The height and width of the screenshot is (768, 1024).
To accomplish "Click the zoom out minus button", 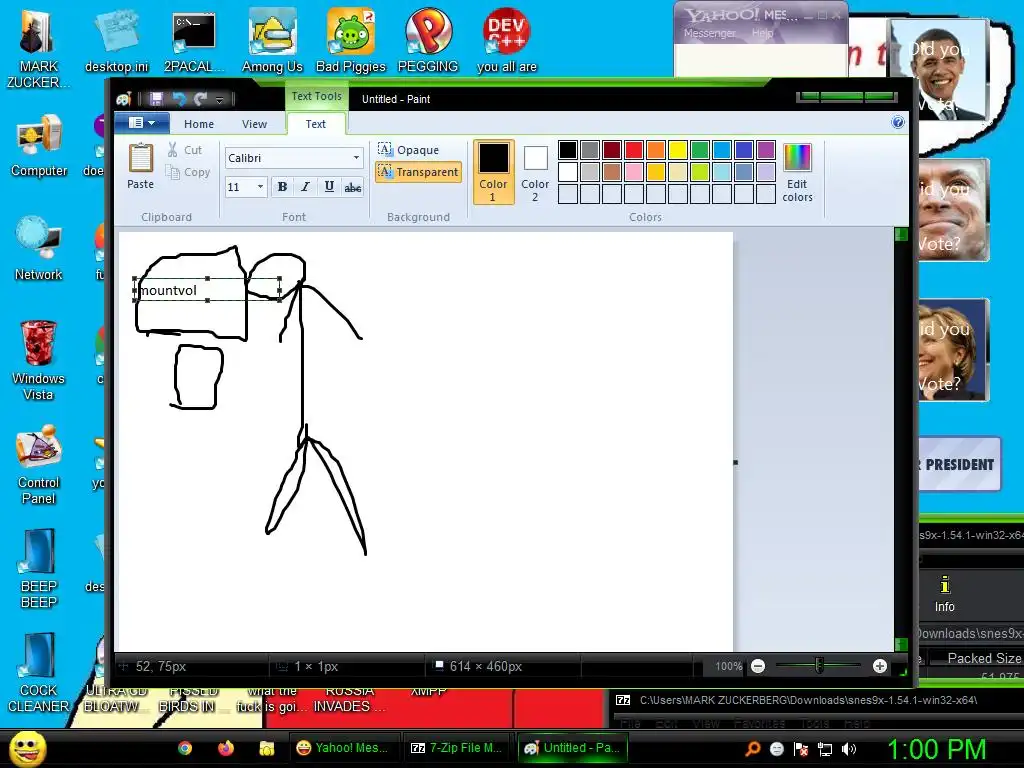I will coord(758,666).
